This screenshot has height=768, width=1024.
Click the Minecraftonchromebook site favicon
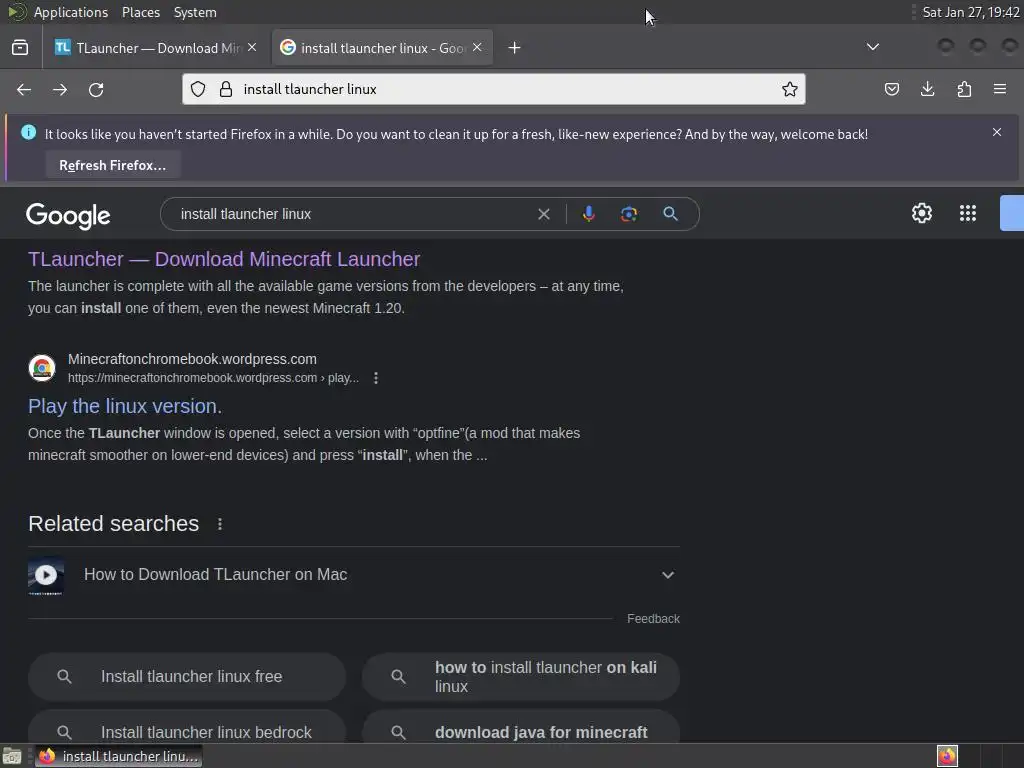[42, 368]
